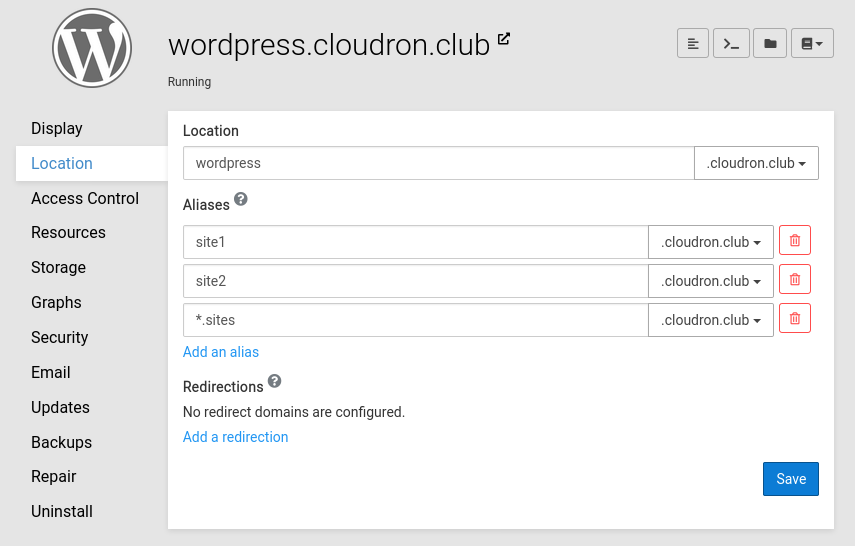
Task: Click the Save button
Action: pos(790,479)
